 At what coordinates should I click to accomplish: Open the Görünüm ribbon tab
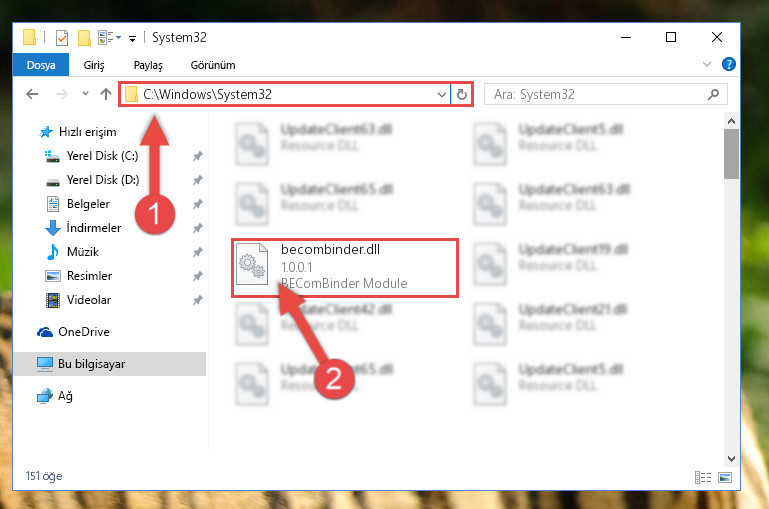coord(213,65)
